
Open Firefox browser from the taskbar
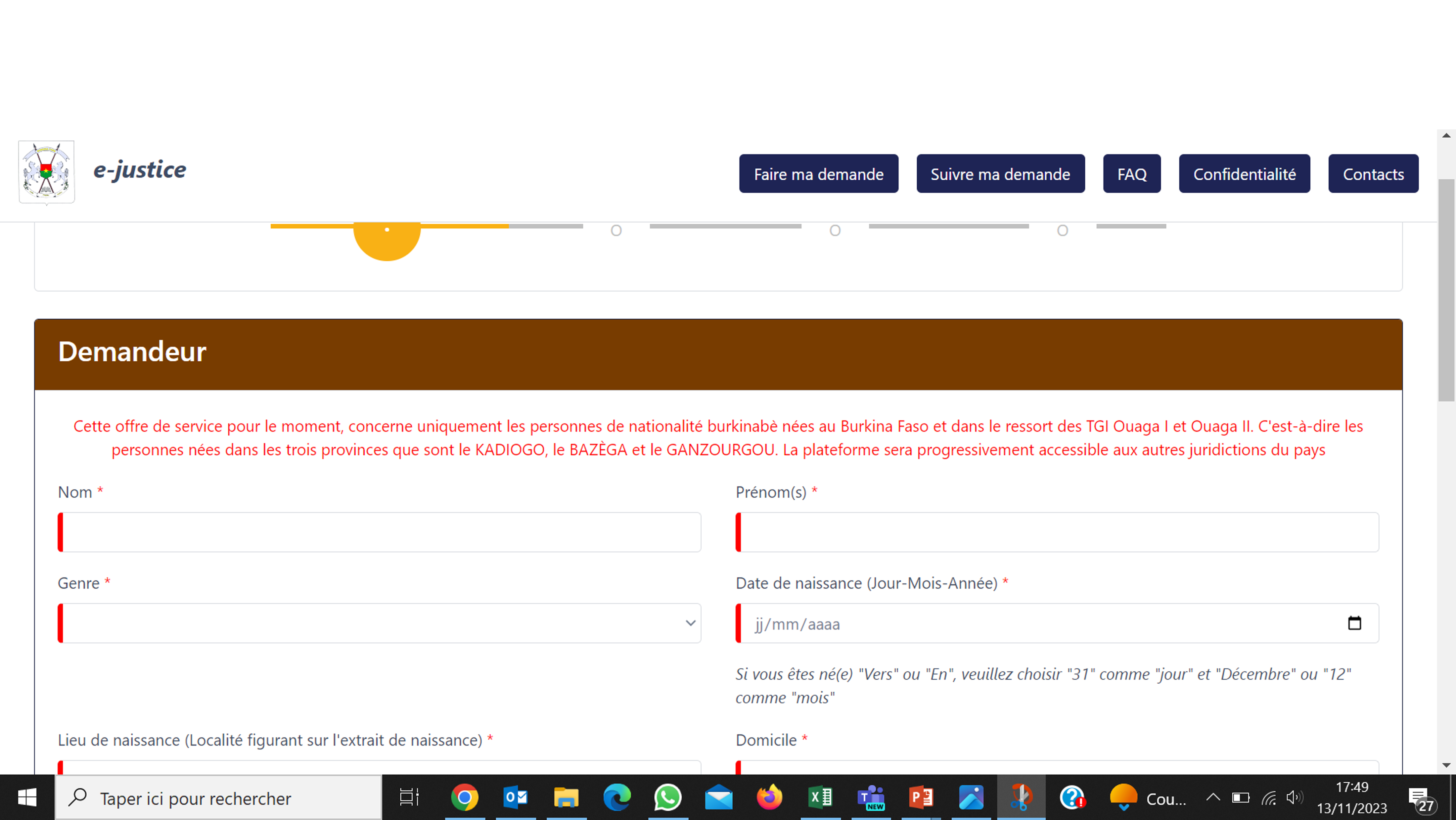pyautogui.click(x=769, y=798)
